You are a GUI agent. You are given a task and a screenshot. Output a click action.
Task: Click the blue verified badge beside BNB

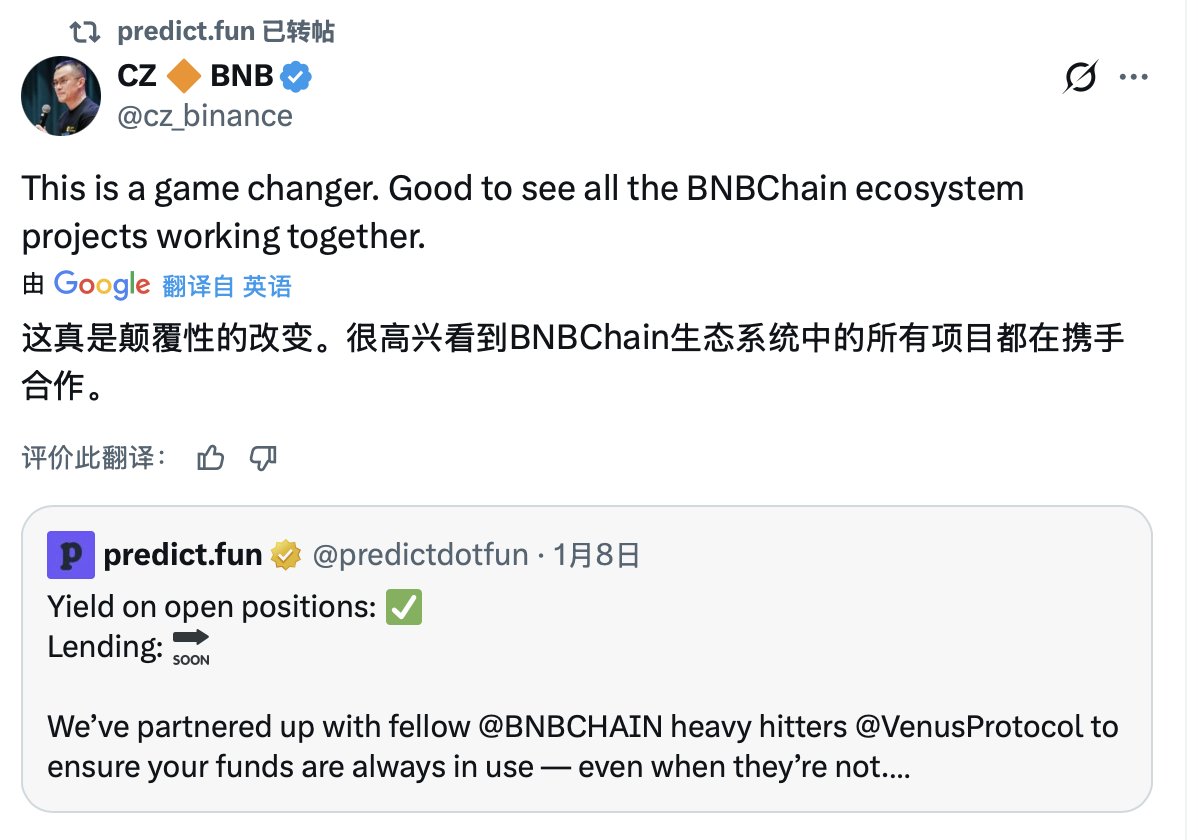click(296, 76)
